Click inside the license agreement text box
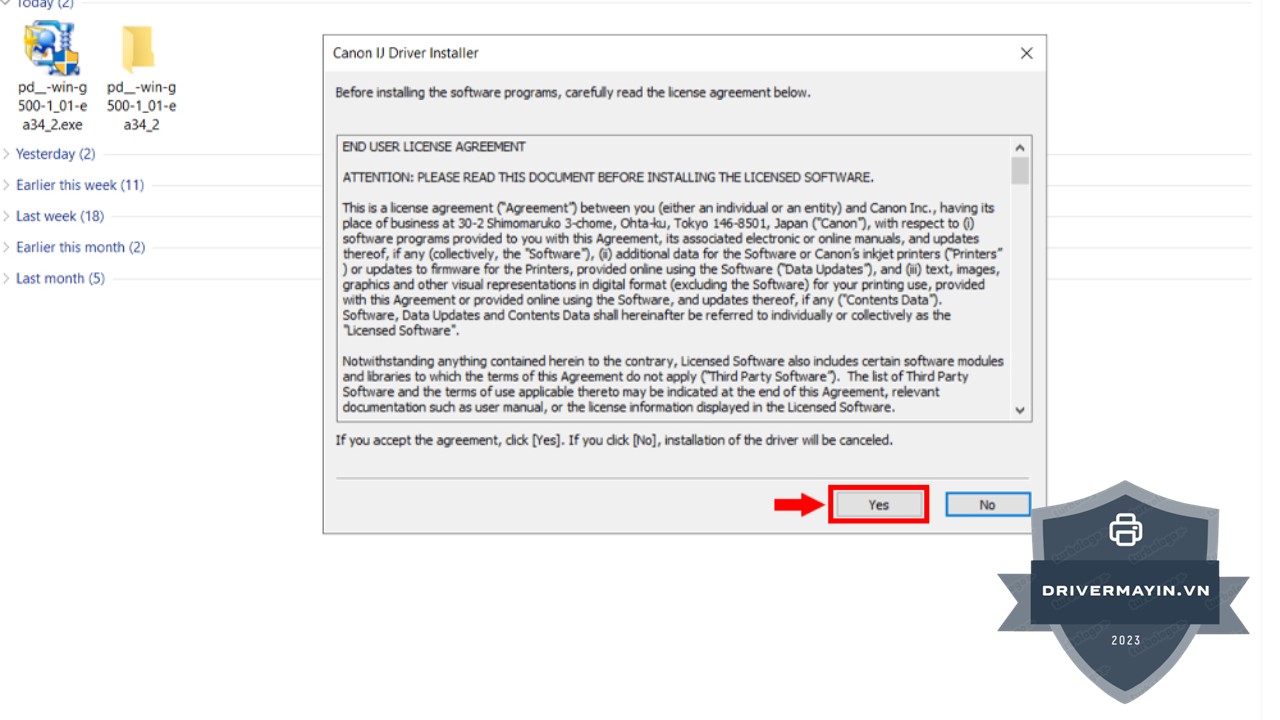This screenshot has width=1280, height=720. tap(674, 278)
